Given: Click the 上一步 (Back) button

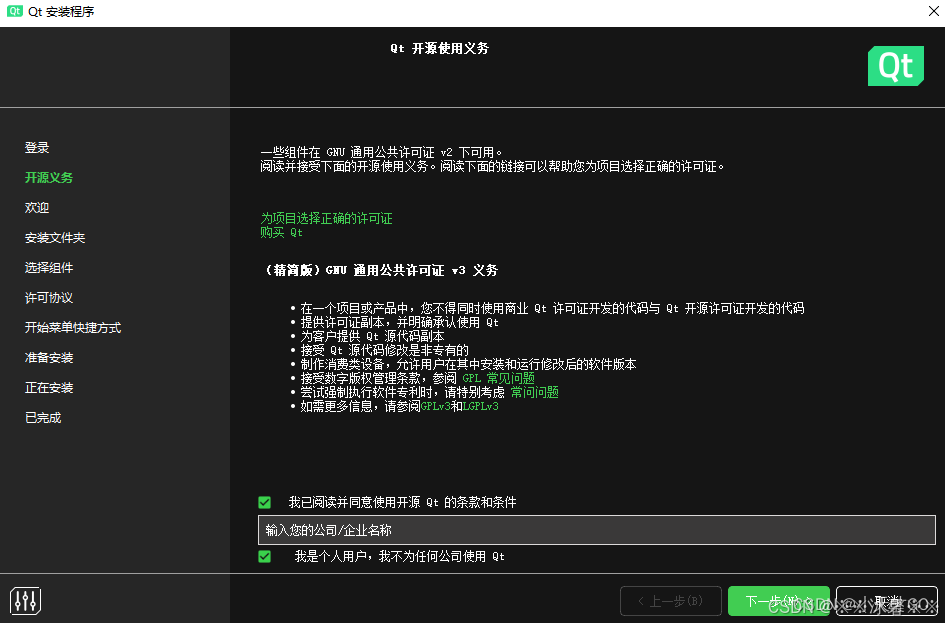Looking at the screenshot, I should point(671,601).
